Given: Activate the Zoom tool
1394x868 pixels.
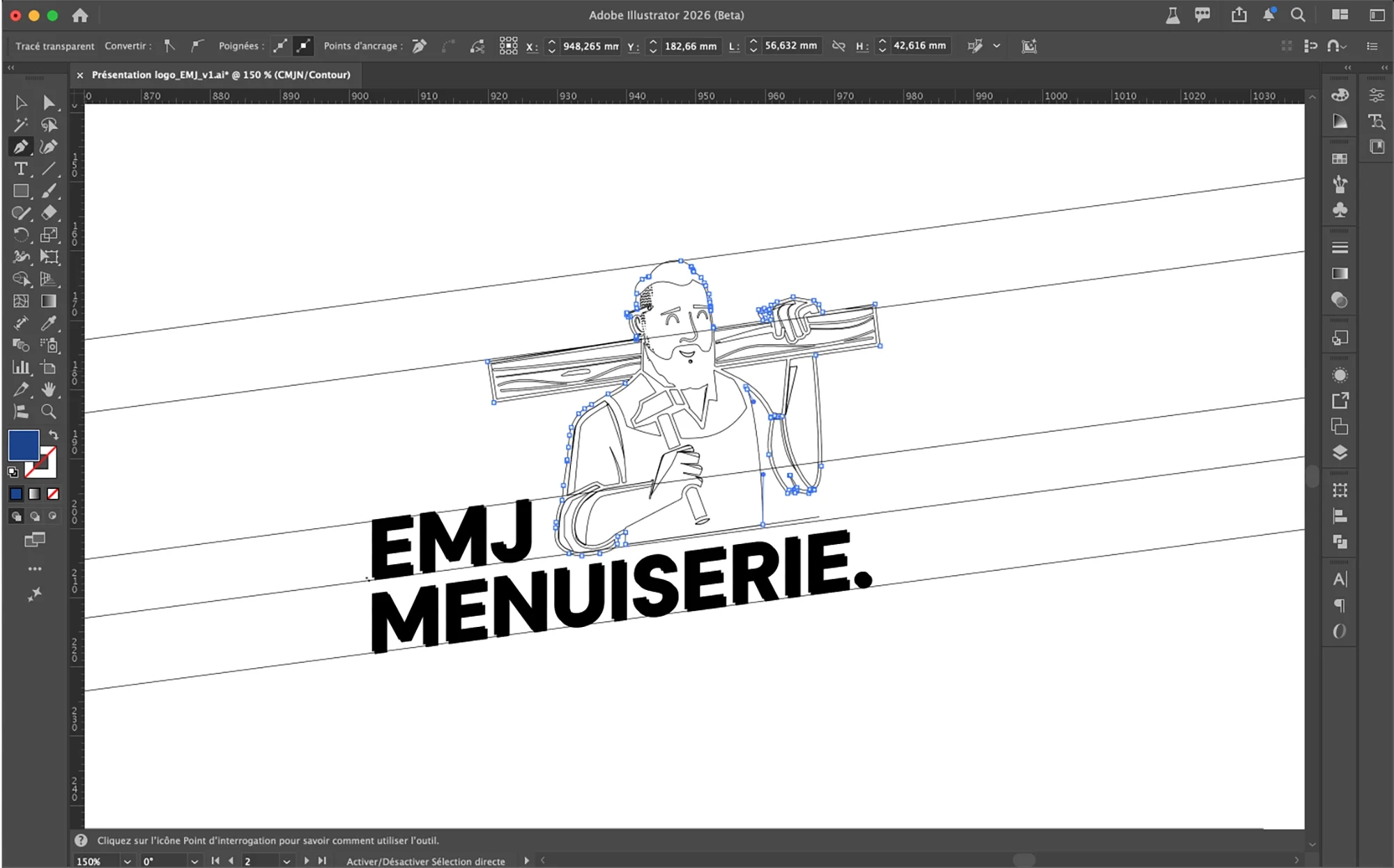Looking at the screenshot, I should [x=49, y=412].
